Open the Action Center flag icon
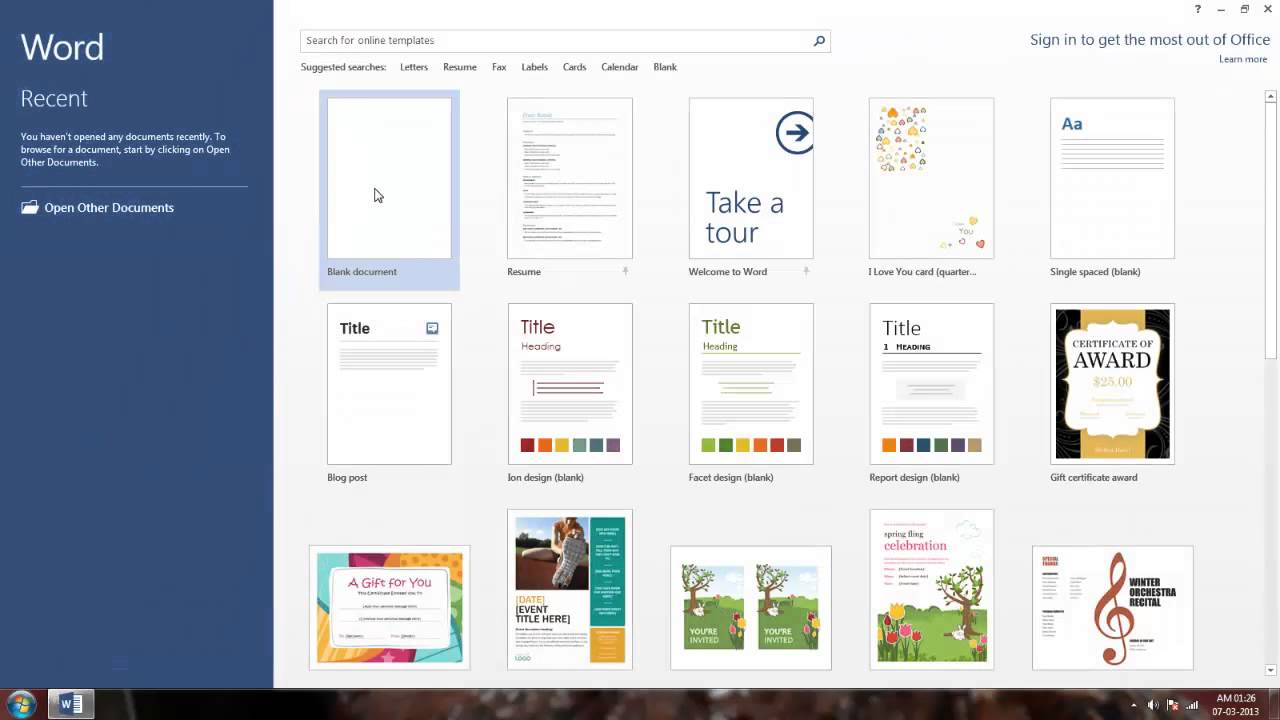The image size is (1280, 720). click(1172, 705)
